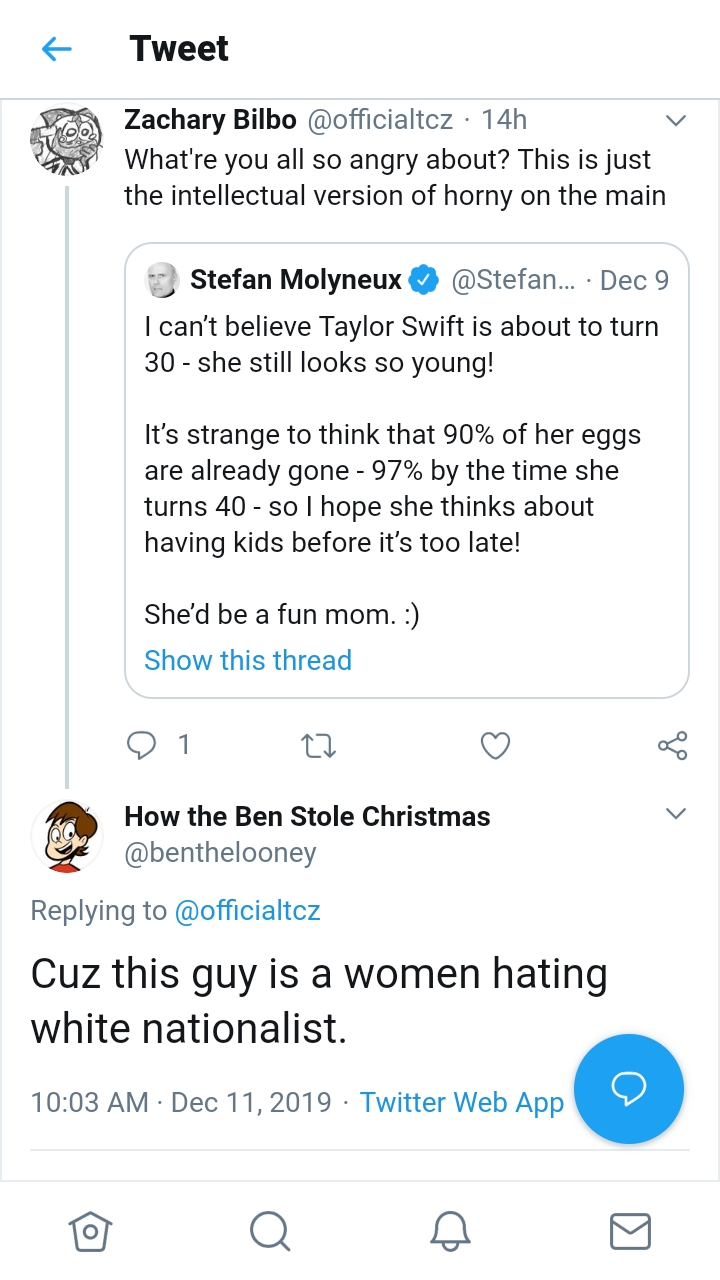720x1280 pixels.
Task: Expand options chevron on Zachary Bilbo's tweet
Action: pyautogui.click(x=676, y=121)
